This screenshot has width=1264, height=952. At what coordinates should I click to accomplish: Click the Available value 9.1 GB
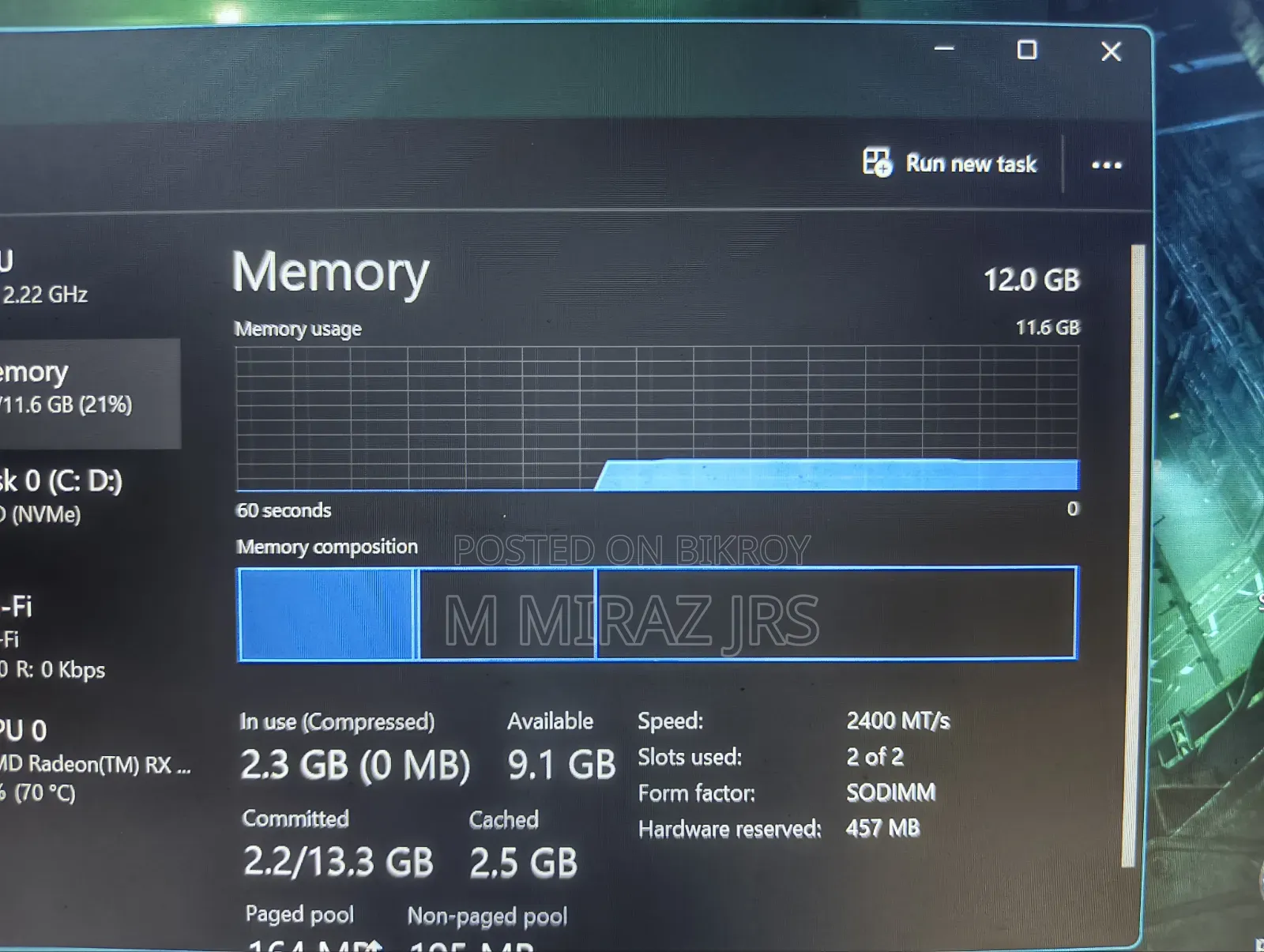[561, 765]
